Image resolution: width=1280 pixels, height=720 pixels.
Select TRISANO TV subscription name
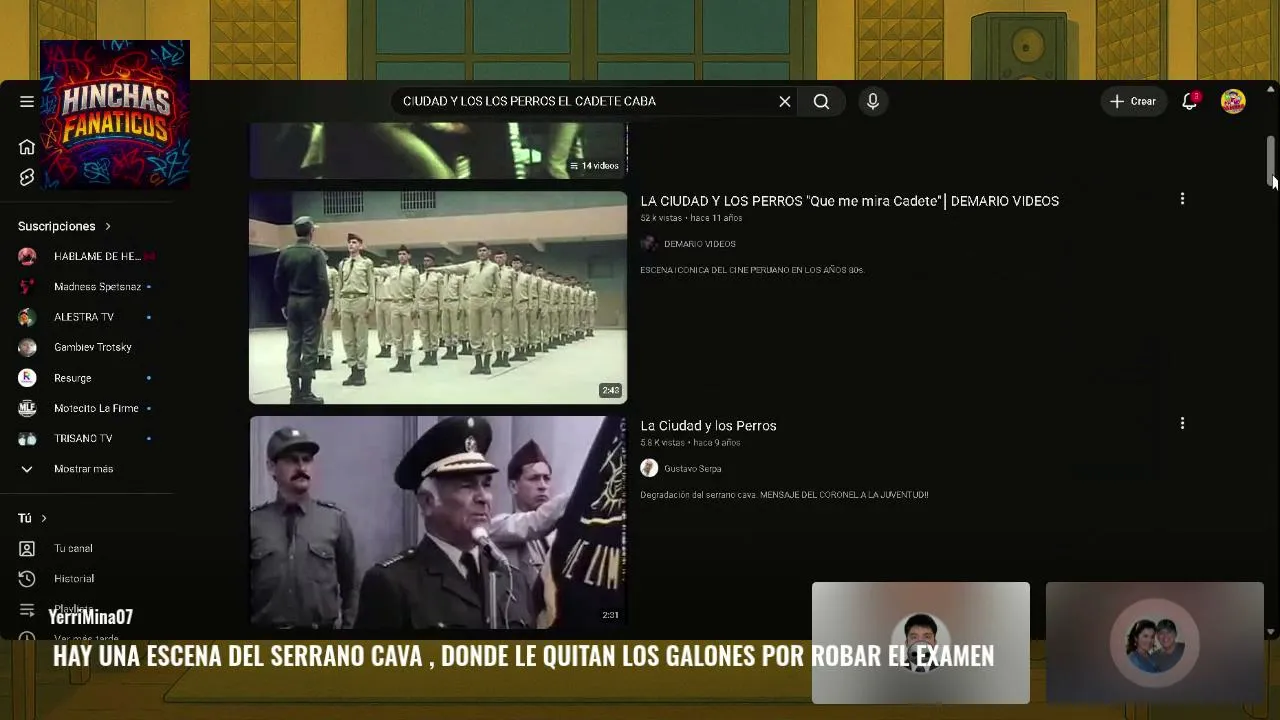click(83, 438)
